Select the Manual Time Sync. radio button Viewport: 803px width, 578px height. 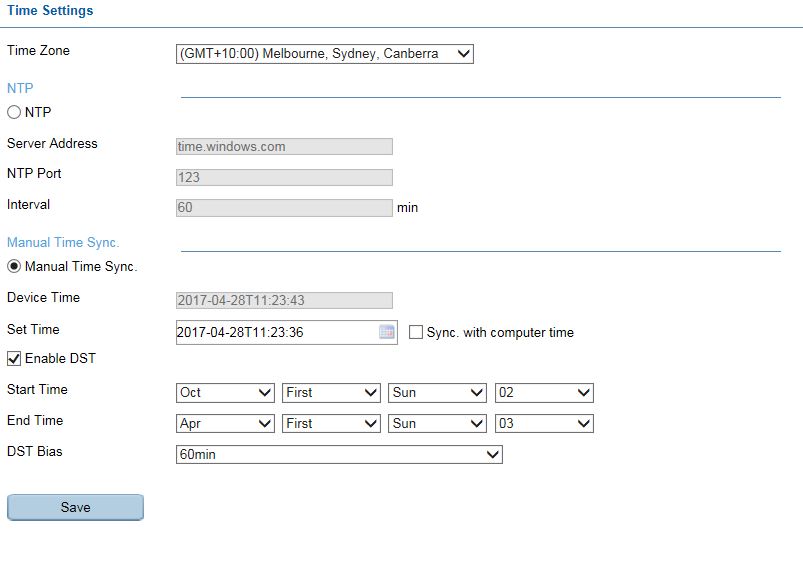(x=14, y=267)
